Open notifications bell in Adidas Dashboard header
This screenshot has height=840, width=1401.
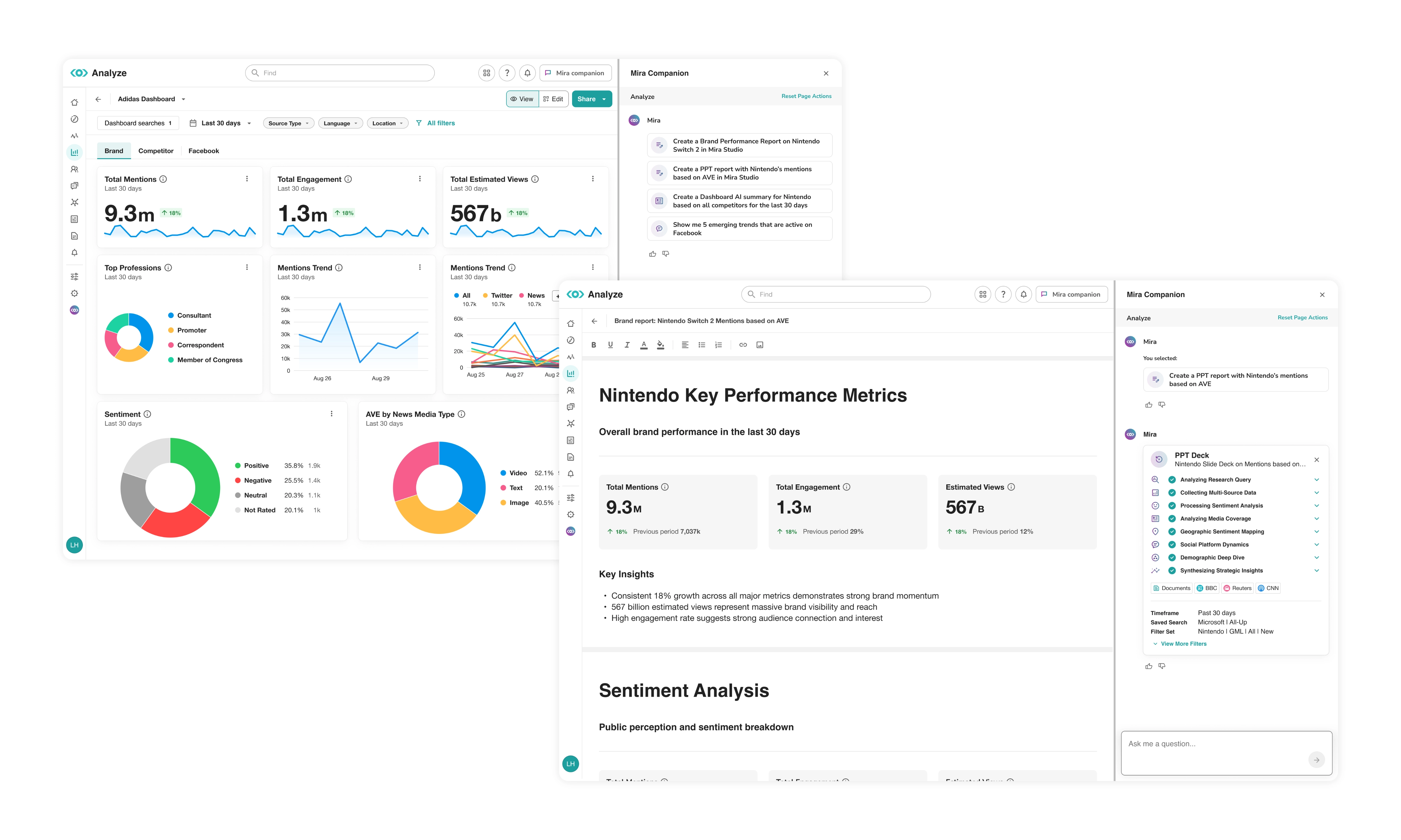click(x=527, y=73)
